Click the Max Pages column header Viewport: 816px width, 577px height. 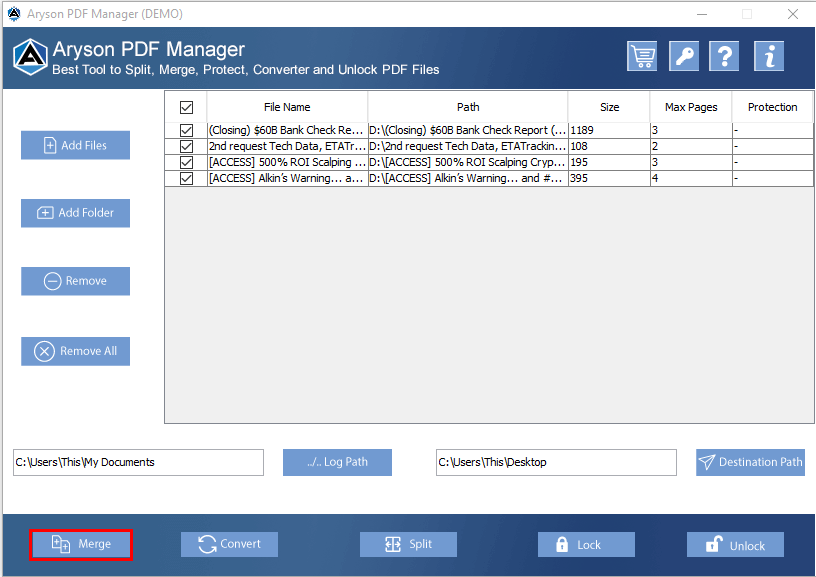pyautogui.click(x=691, y=107)
